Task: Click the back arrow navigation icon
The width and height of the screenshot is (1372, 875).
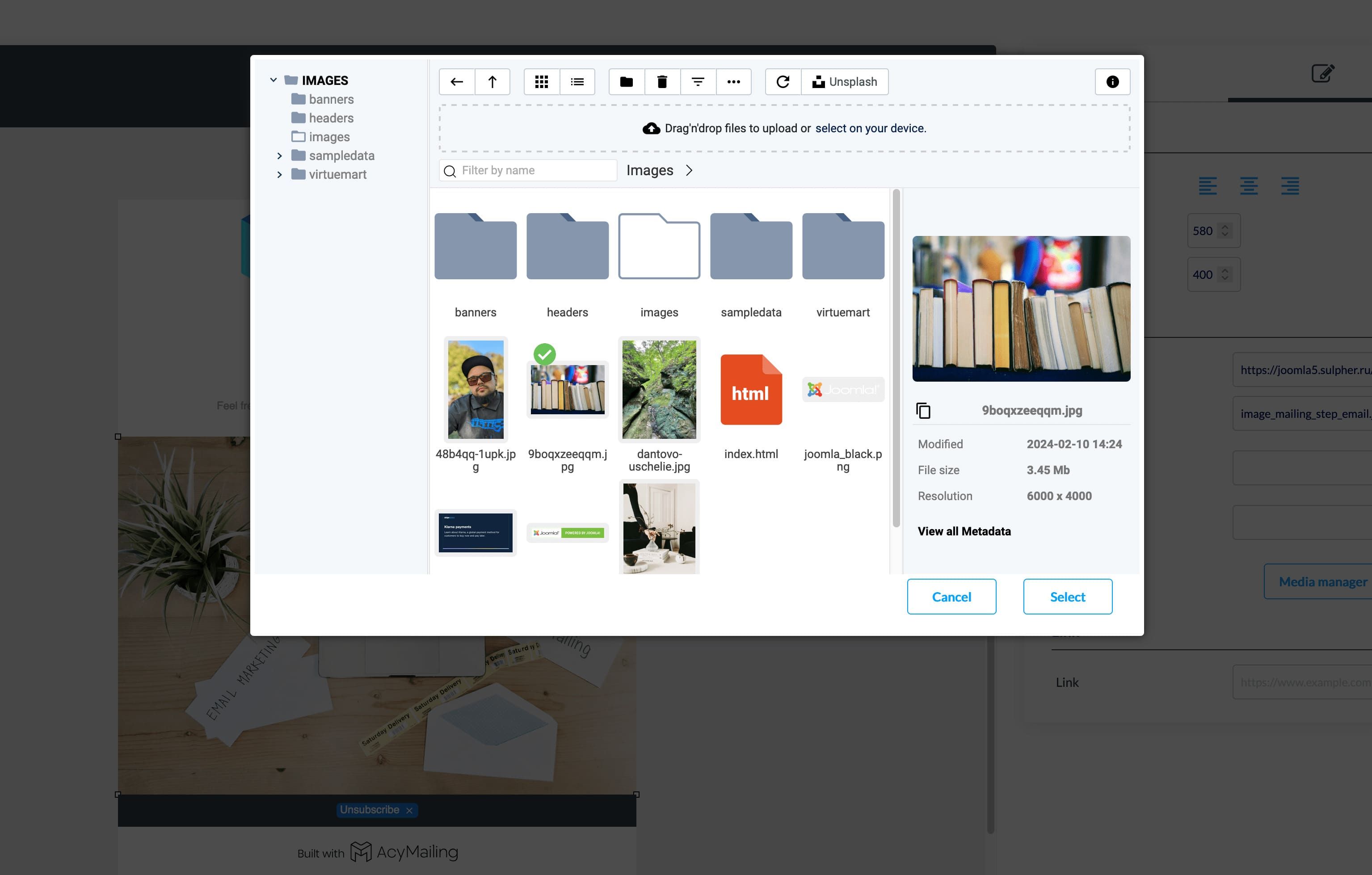Action: (456, 82)
